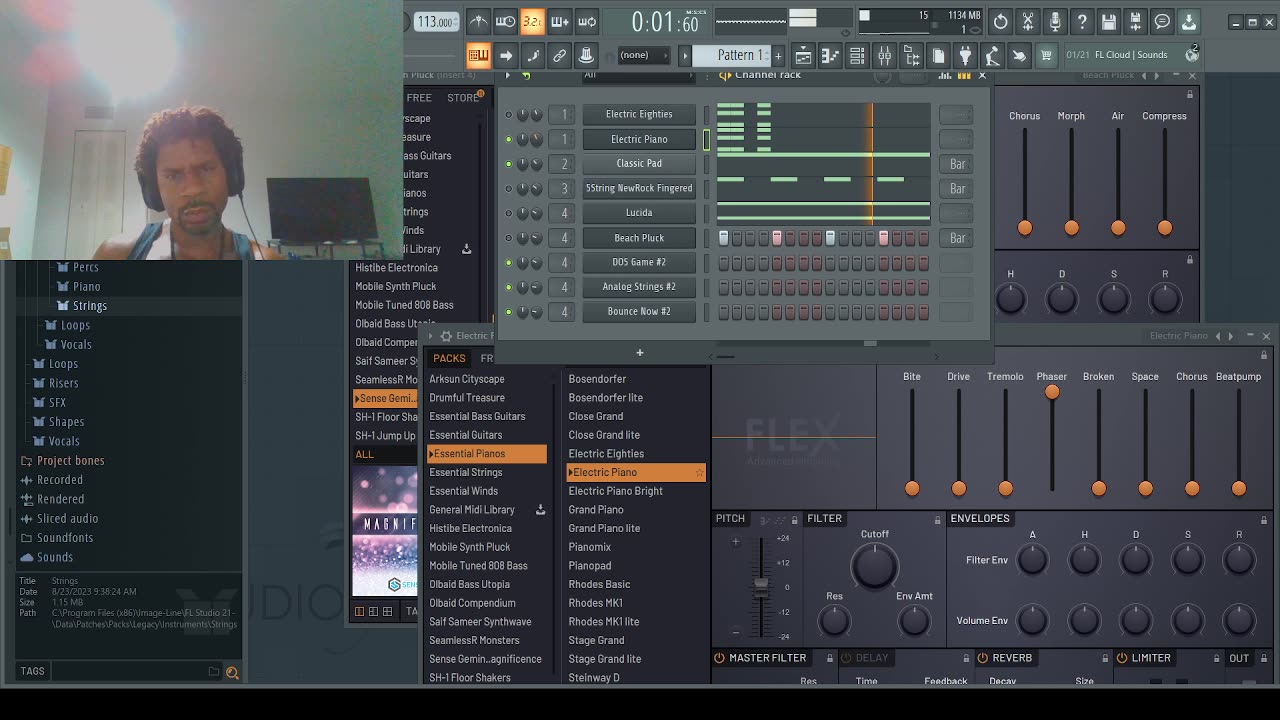This screenshot has width=1280, height=720.
Task: Click the tempo 113.000 field
Action: pos(436,22)
